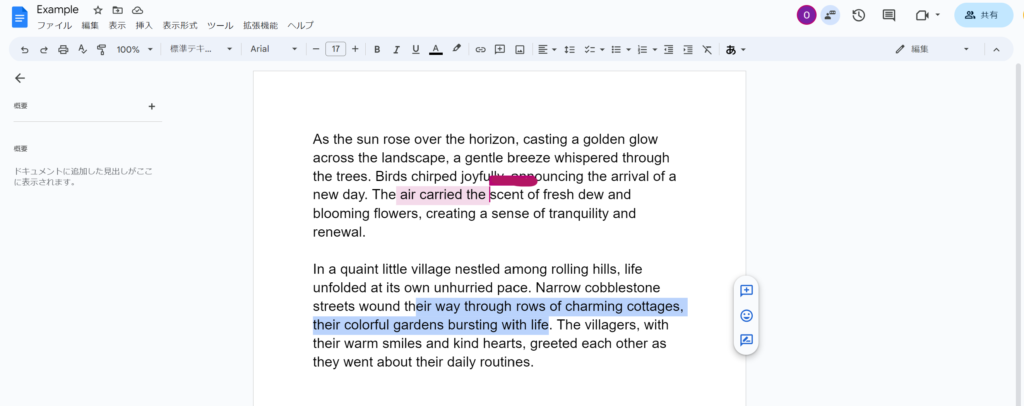Toggle italic formatting
1024x406 pixels.
pos(396,49)
